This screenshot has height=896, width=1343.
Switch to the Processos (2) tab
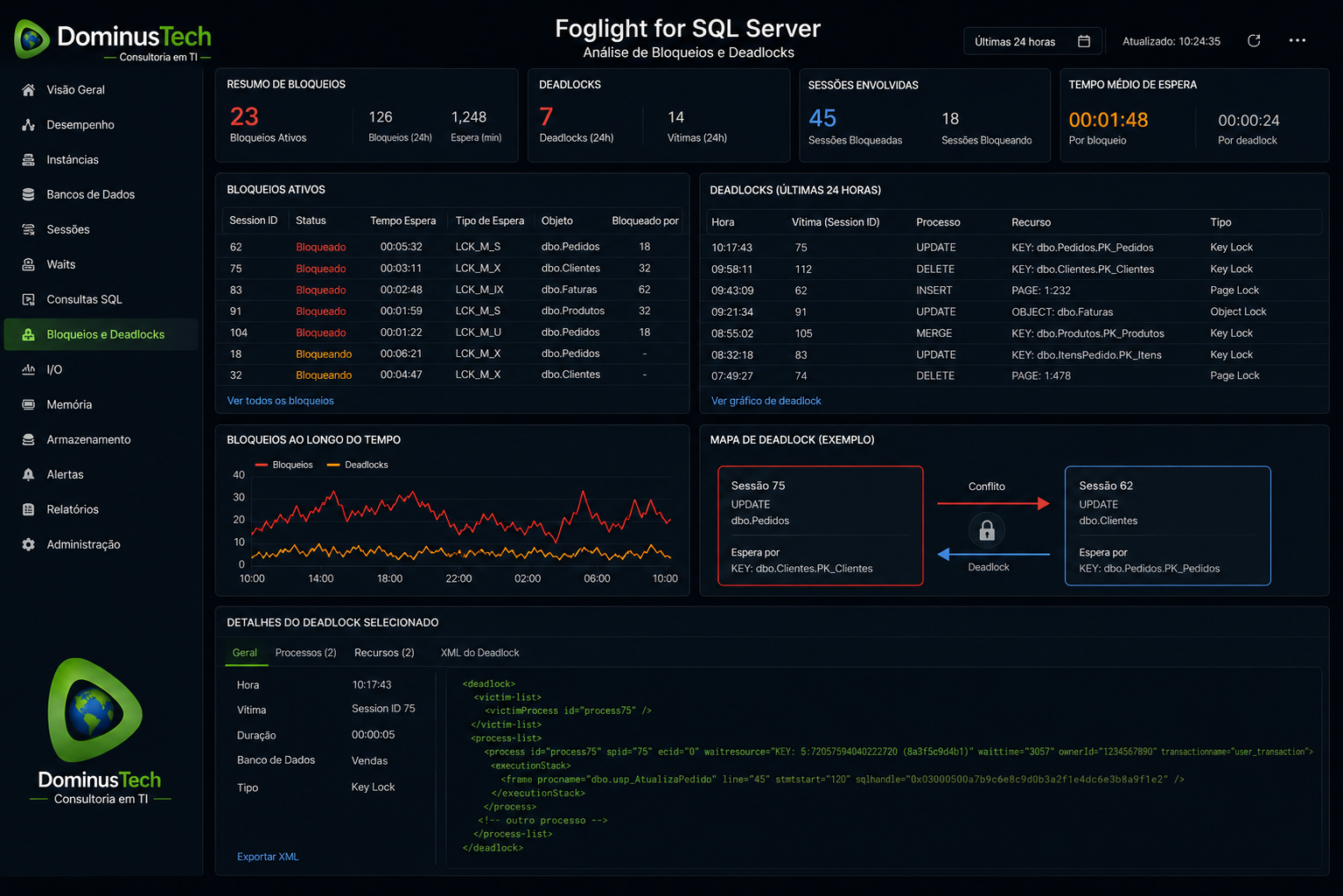pyautogui.click(x=306, y=653)
